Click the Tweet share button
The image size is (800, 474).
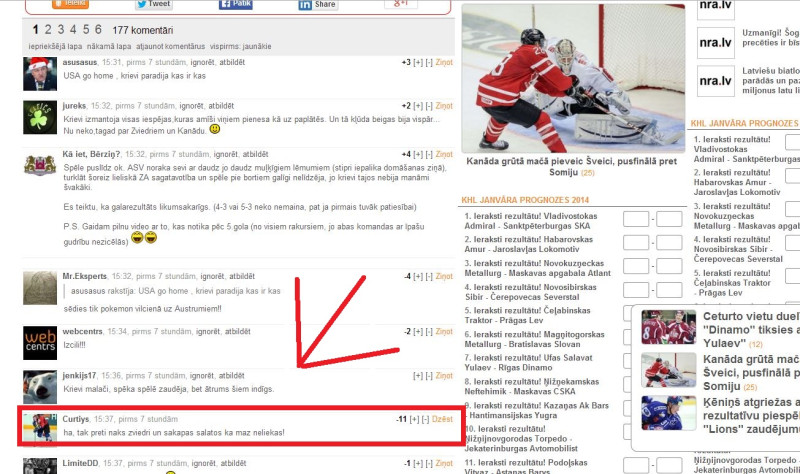tap(154, 4)
